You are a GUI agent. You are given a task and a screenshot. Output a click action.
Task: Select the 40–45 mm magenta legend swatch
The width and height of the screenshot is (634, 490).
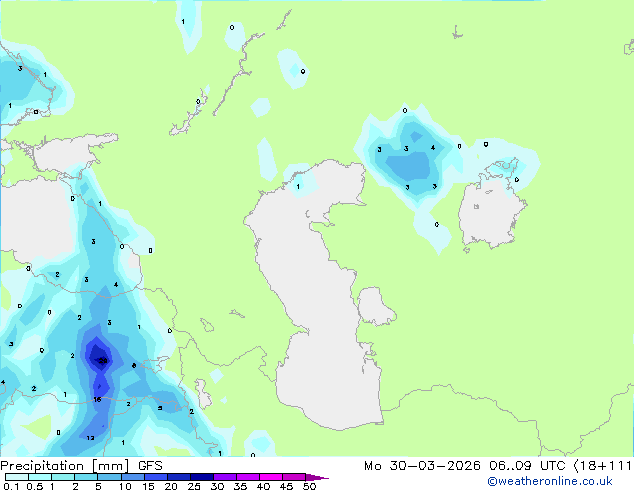(x=271, y=477)
